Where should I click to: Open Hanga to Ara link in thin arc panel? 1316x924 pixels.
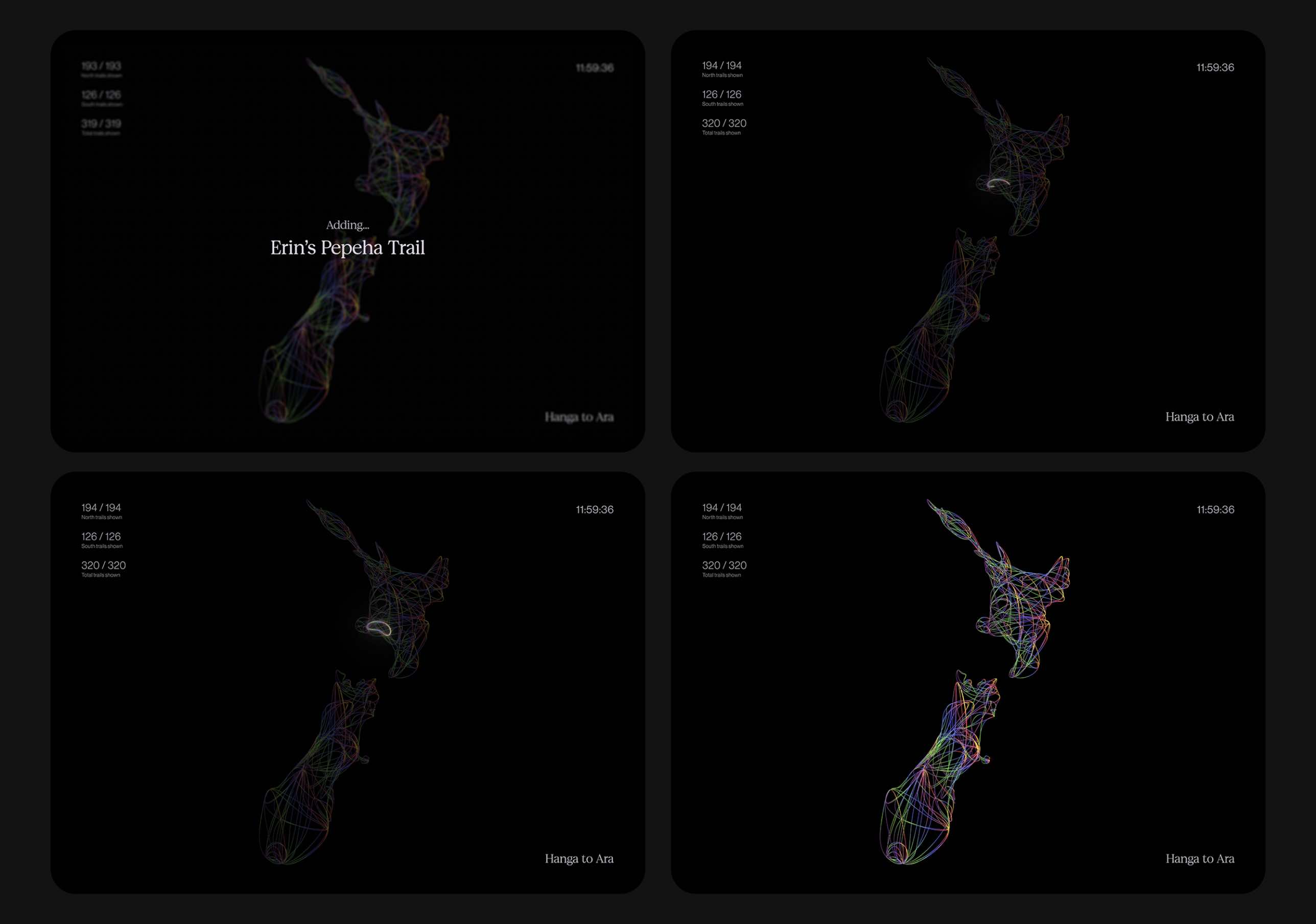coord(1200,417)
